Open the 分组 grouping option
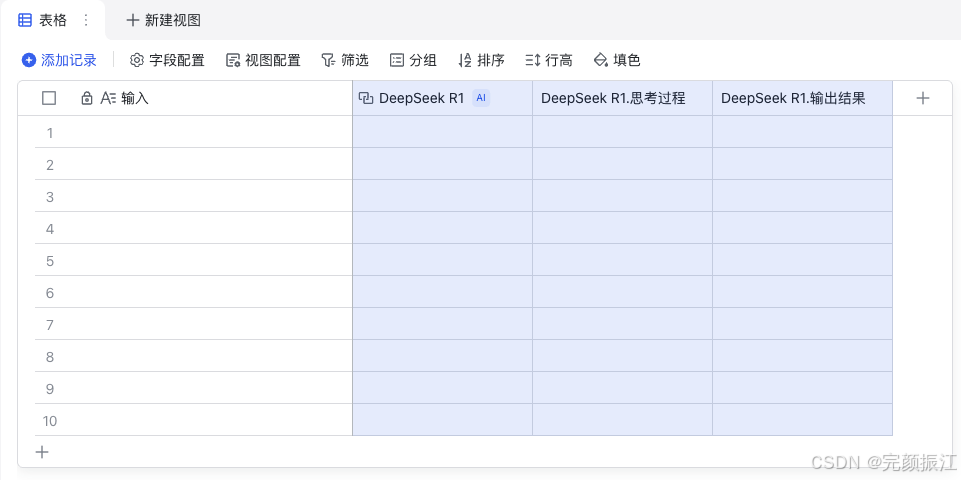The image size is (961, 480). (414, 60)
